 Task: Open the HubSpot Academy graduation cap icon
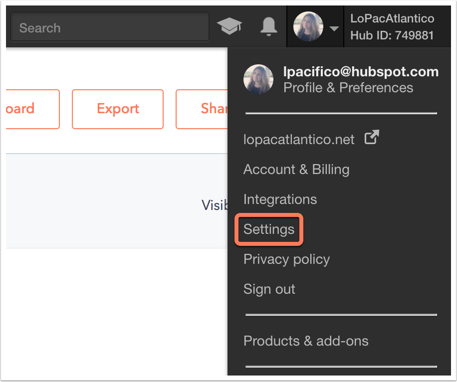pos(229,26)
